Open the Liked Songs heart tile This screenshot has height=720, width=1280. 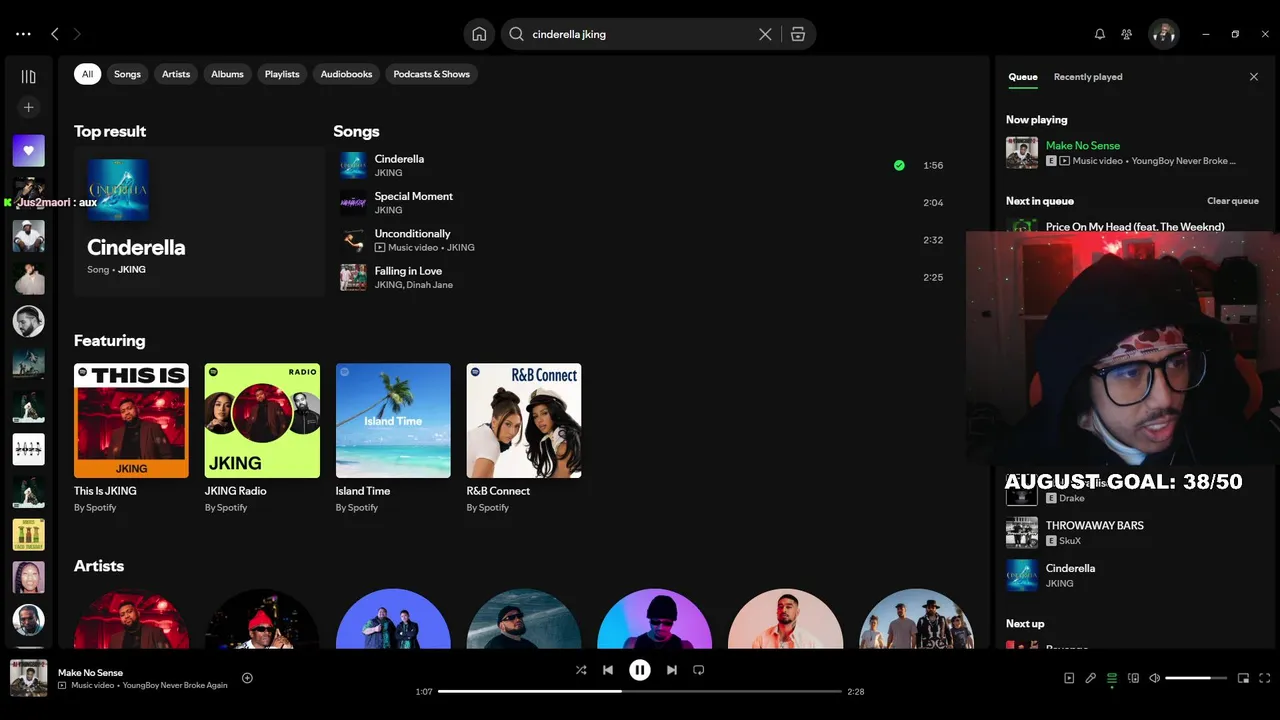point(28,151)
